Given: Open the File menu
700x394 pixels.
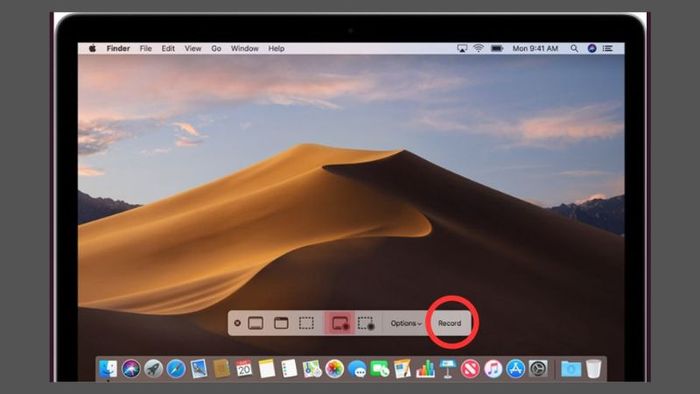Looking at the screenshot, I should [x=146, y=48].
